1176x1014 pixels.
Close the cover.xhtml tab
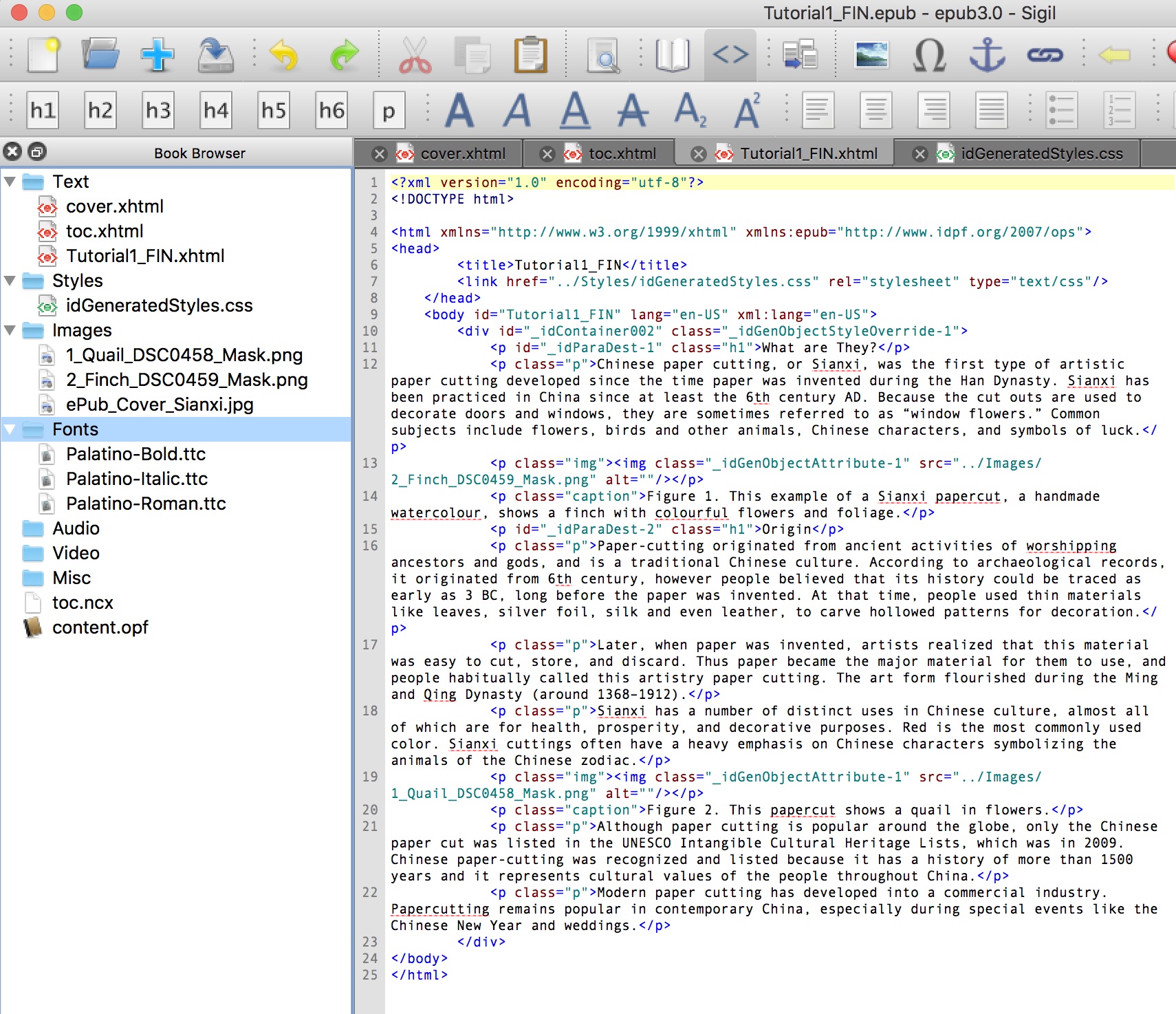(x=379, y=154)
